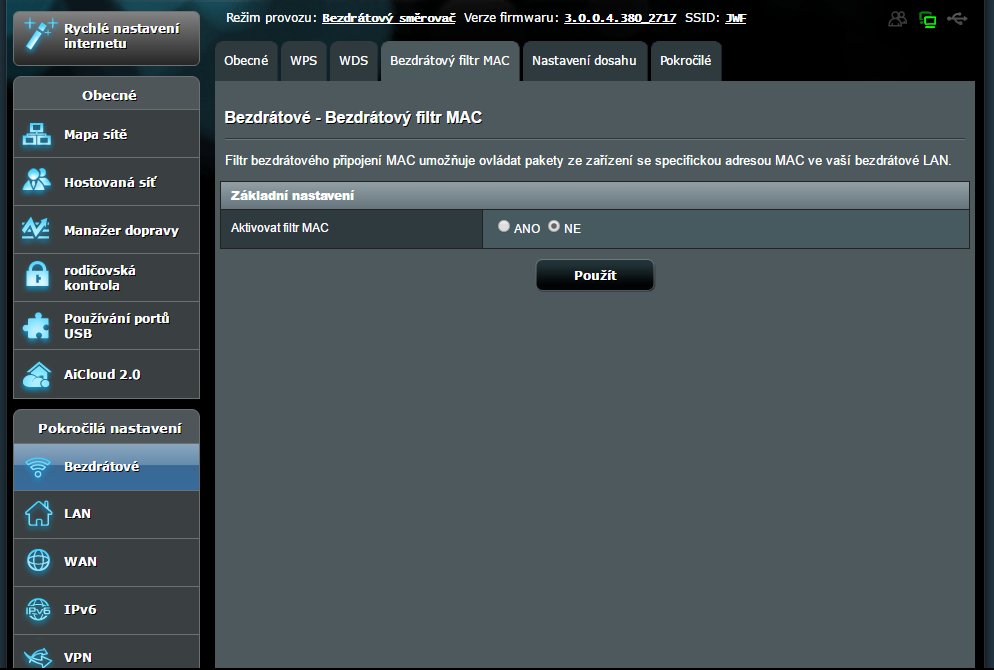This screenshot has width=994, height=670.
Task: Open the Nastavení dosahu tab
Action: (584, 61)
